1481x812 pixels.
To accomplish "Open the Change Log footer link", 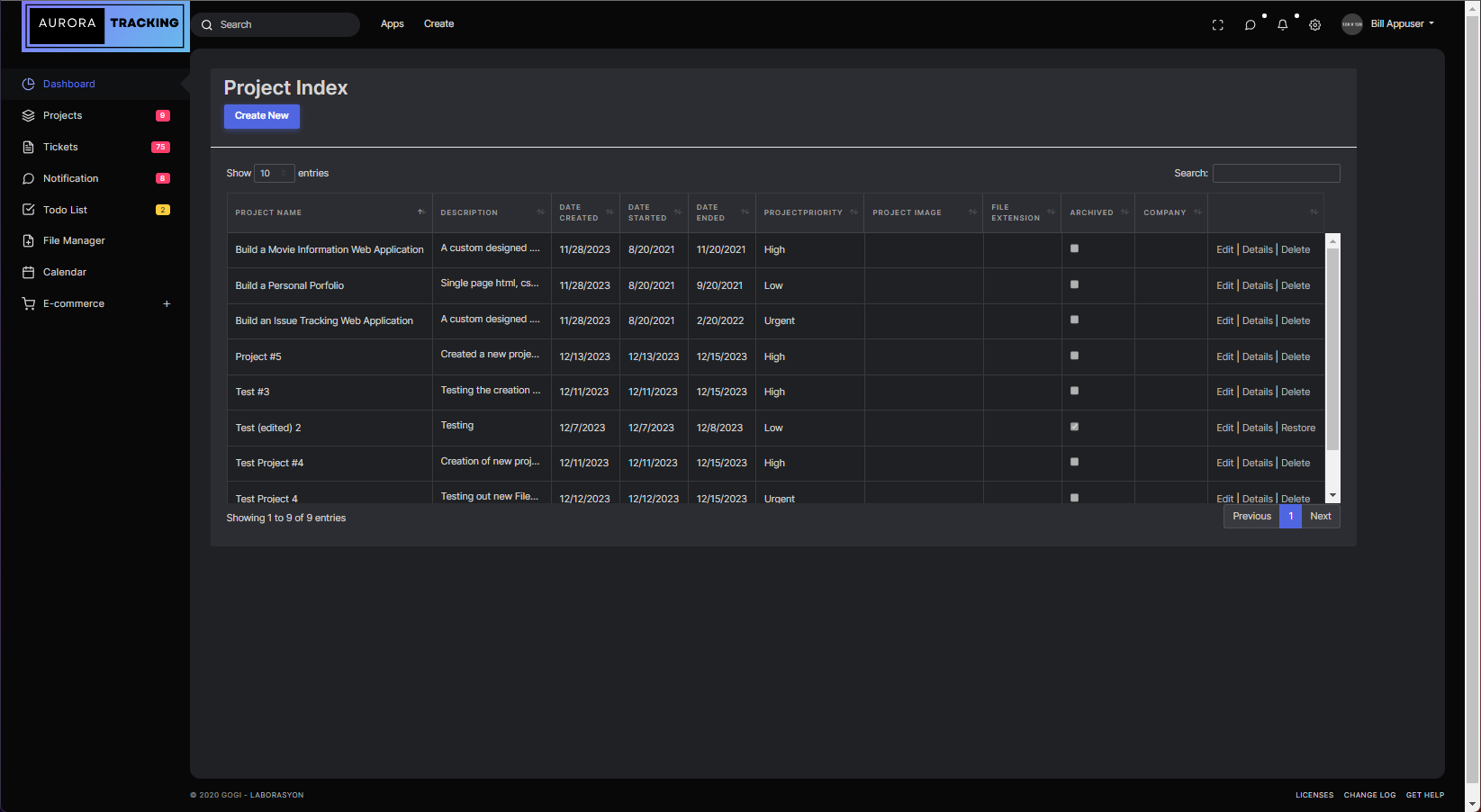I will (1369, 795).
